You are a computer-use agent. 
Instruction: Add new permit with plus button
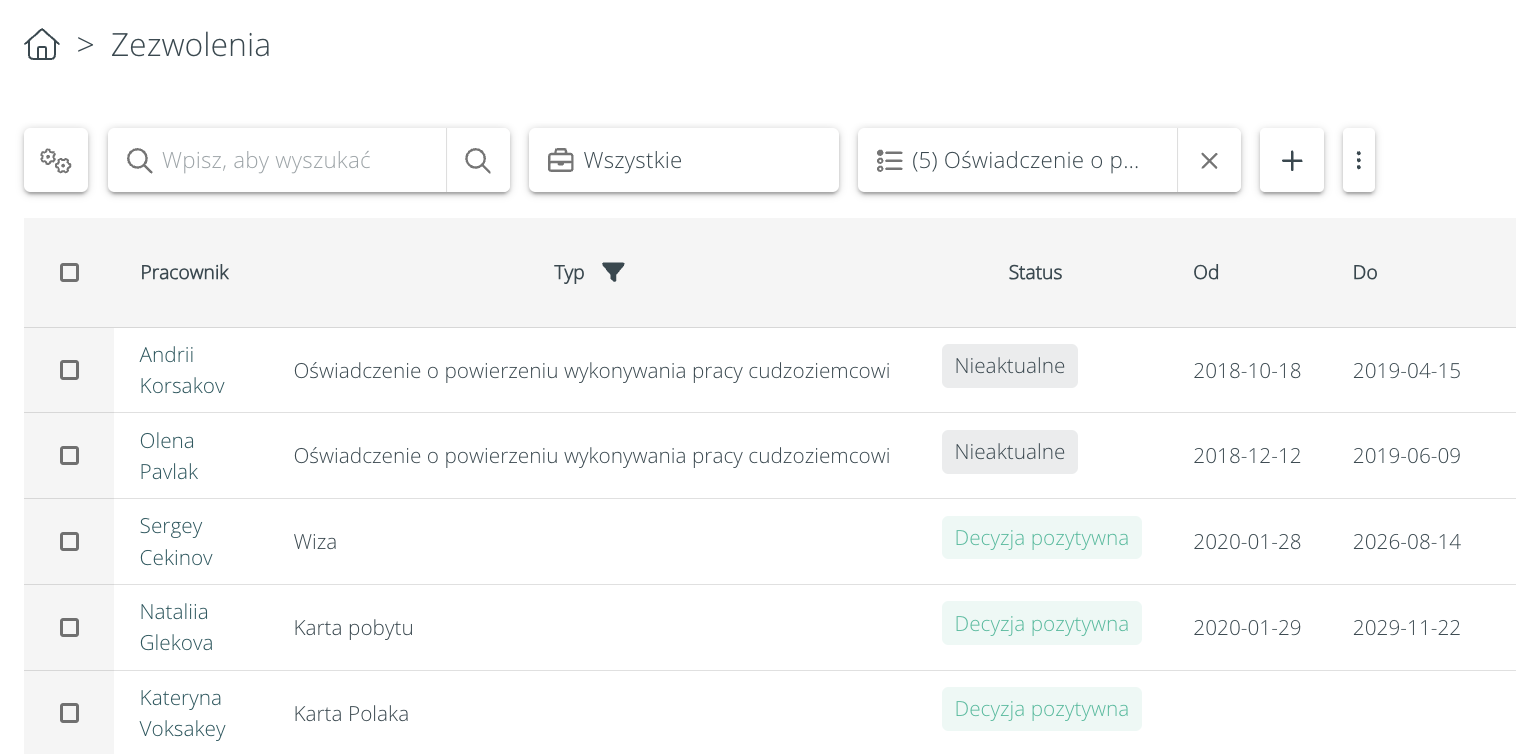(1292, 160)
